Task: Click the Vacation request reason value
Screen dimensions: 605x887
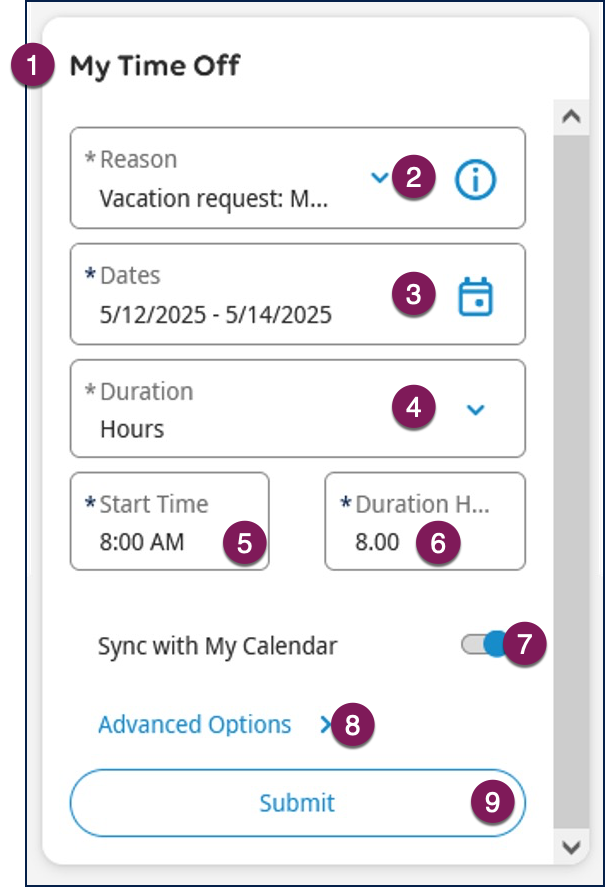Action: (x=213, y=198)
